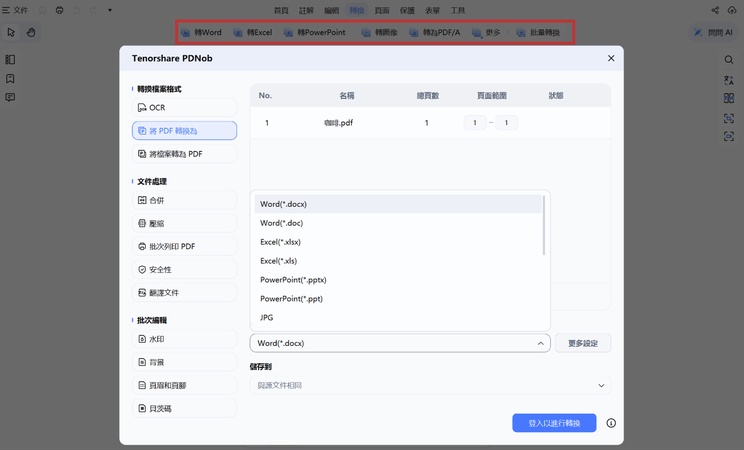Open search with the magnifier icon

pyautogui.click(x=729, y=59)
